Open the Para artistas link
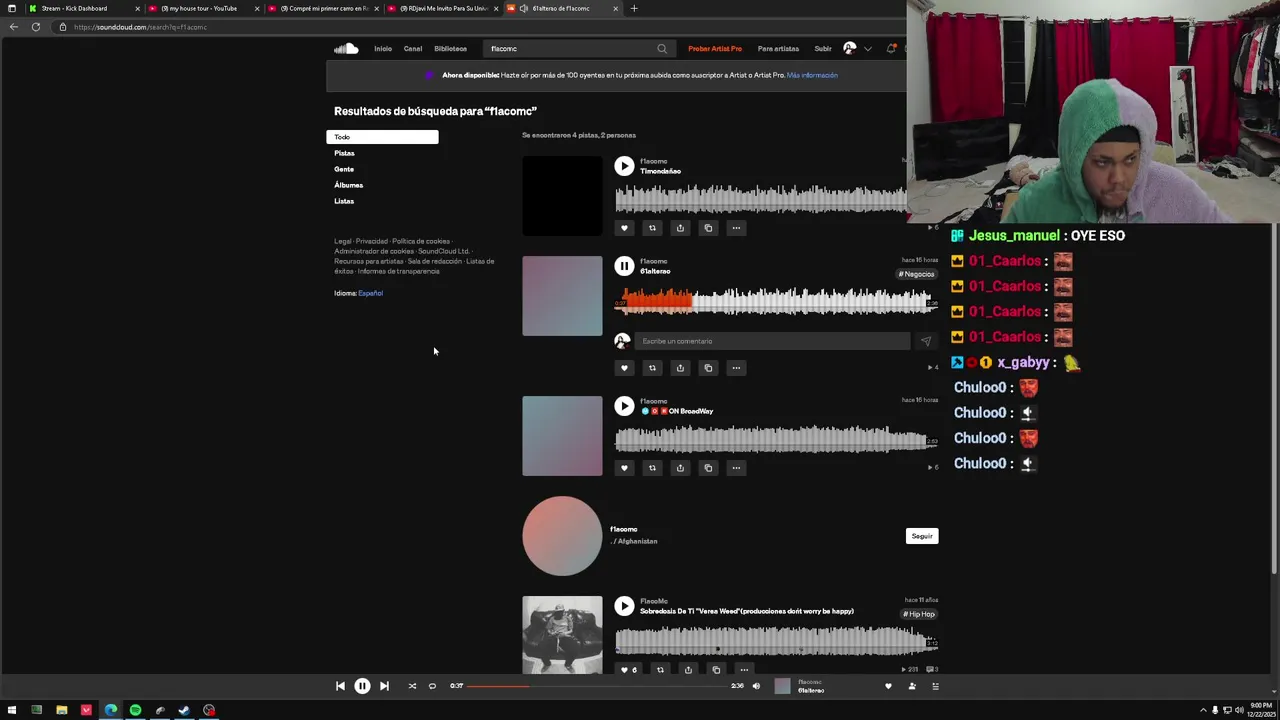This screenshot has width=1280, height=720. 778,48
